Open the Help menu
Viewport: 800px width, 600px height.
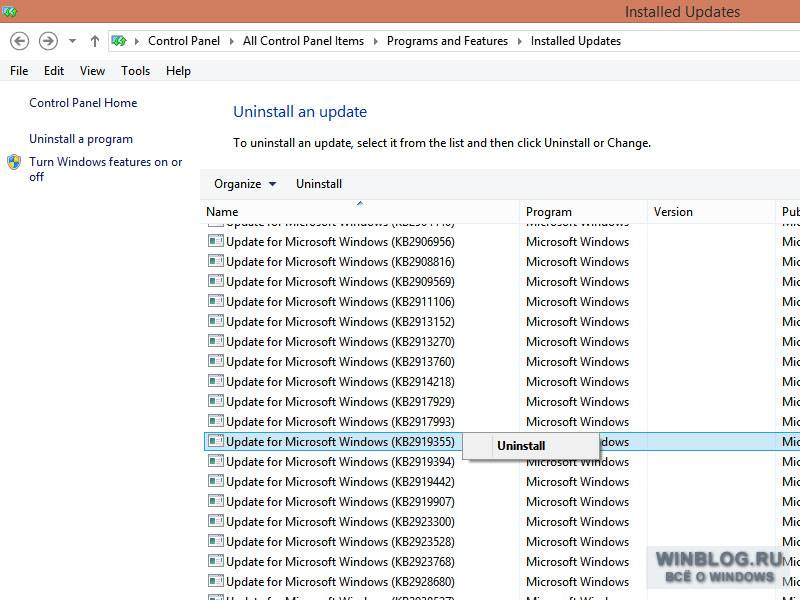click(178, 71)
